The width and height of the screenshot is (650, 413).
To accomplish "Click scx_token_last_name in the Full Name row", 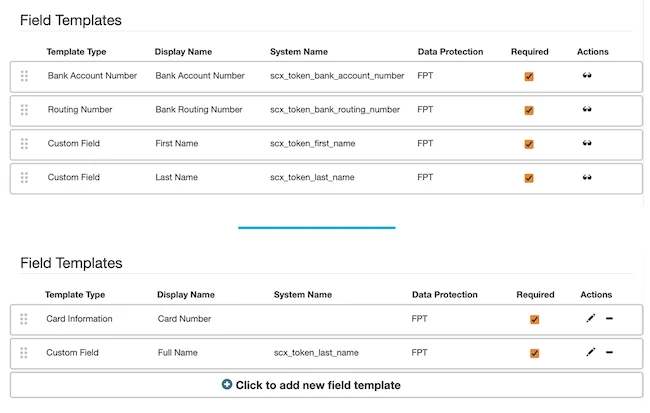I will [x=316, y=353].
